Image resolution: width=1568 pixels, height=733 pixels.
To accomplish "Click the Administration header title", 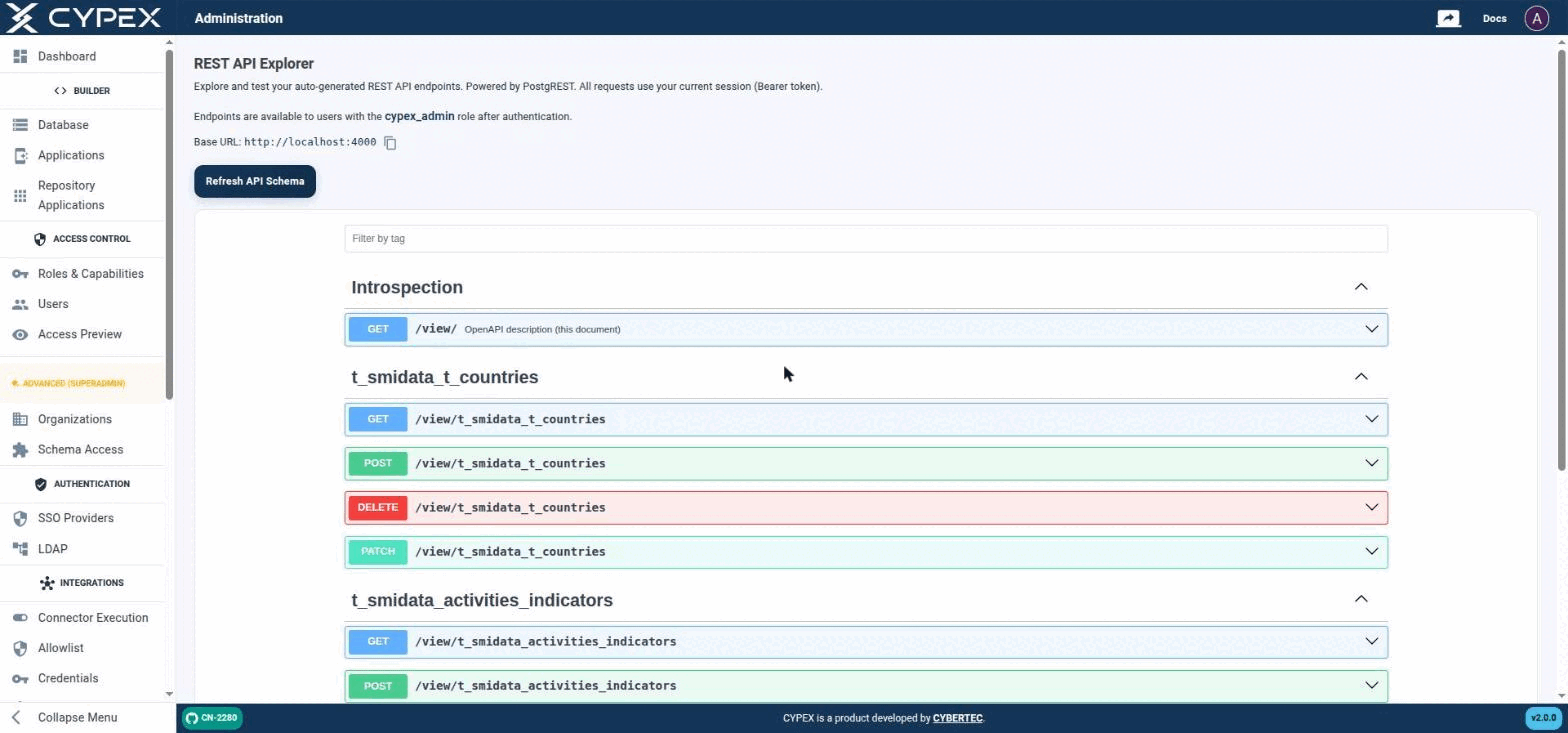I will pos(239,18).
